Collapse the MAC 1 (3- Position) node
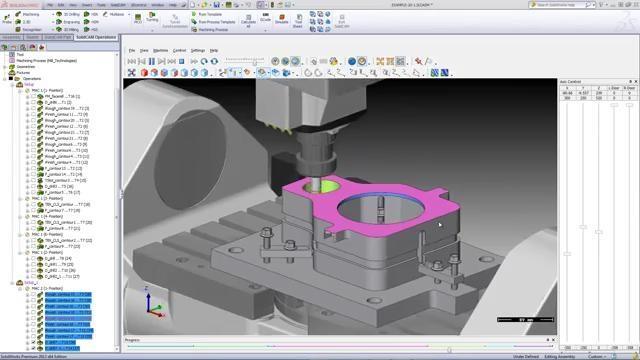640x360 pixels. coord(20,198)
